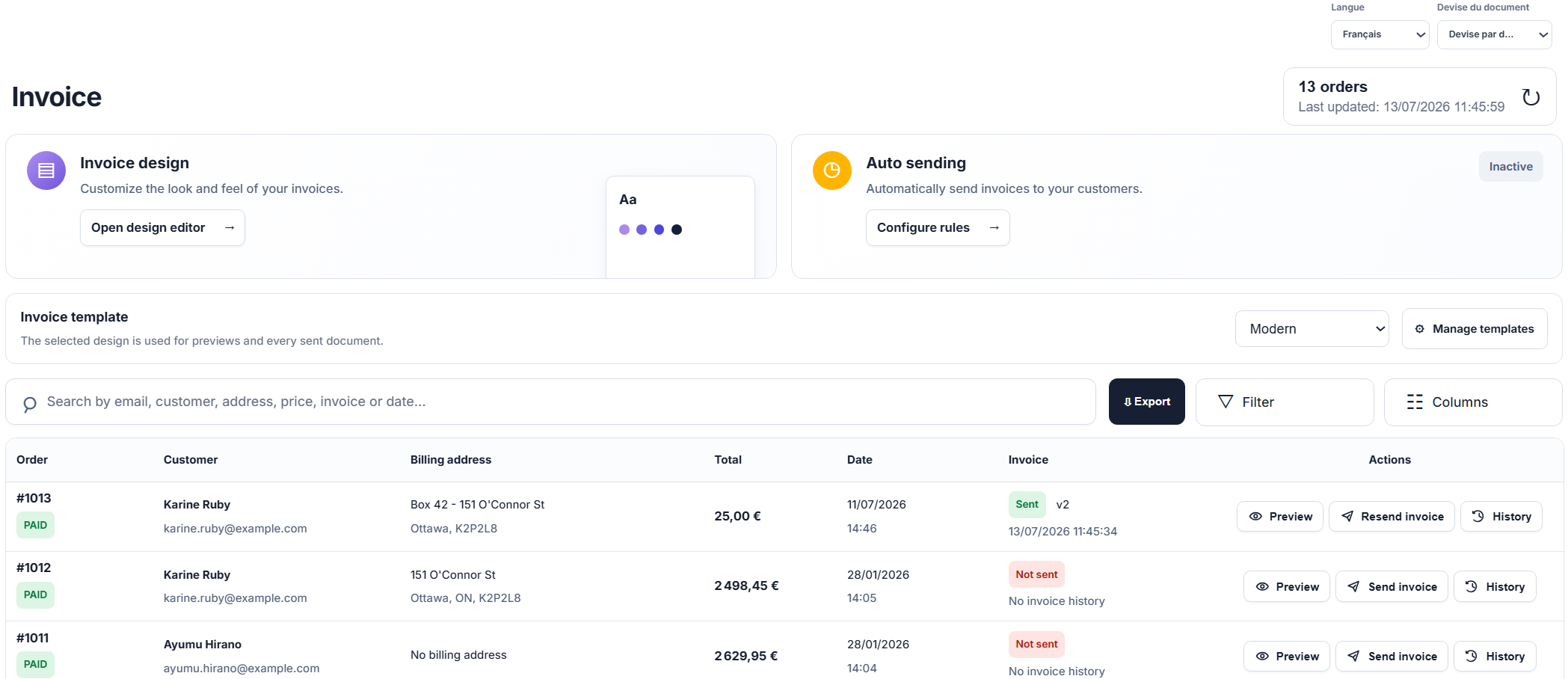Click arrow in Configure rules button
The height and width of the screenshot is (679, 1568).
click(994, 227)
